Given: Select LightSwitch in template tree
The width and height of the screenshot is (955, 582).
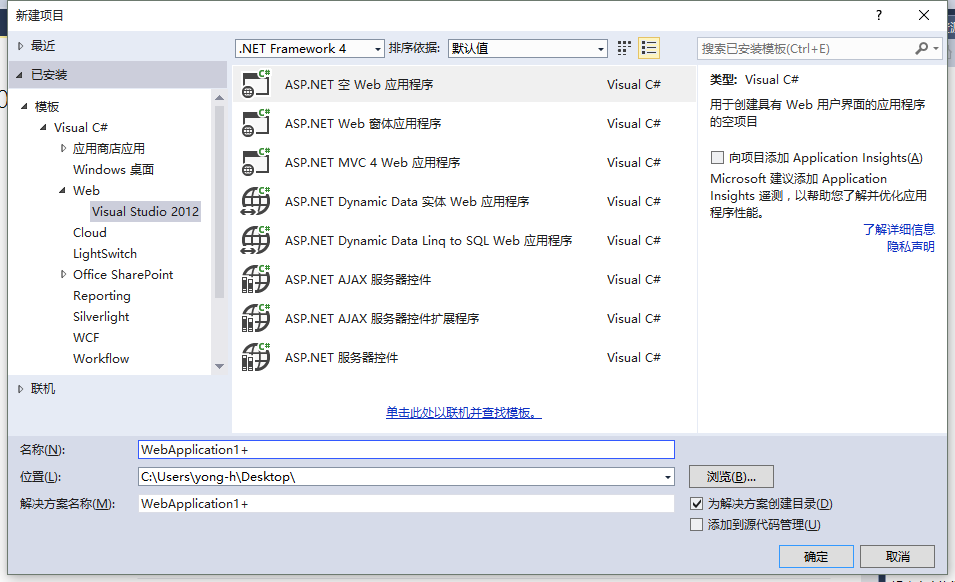Looking at the screenshot, I should pos(105,253).
